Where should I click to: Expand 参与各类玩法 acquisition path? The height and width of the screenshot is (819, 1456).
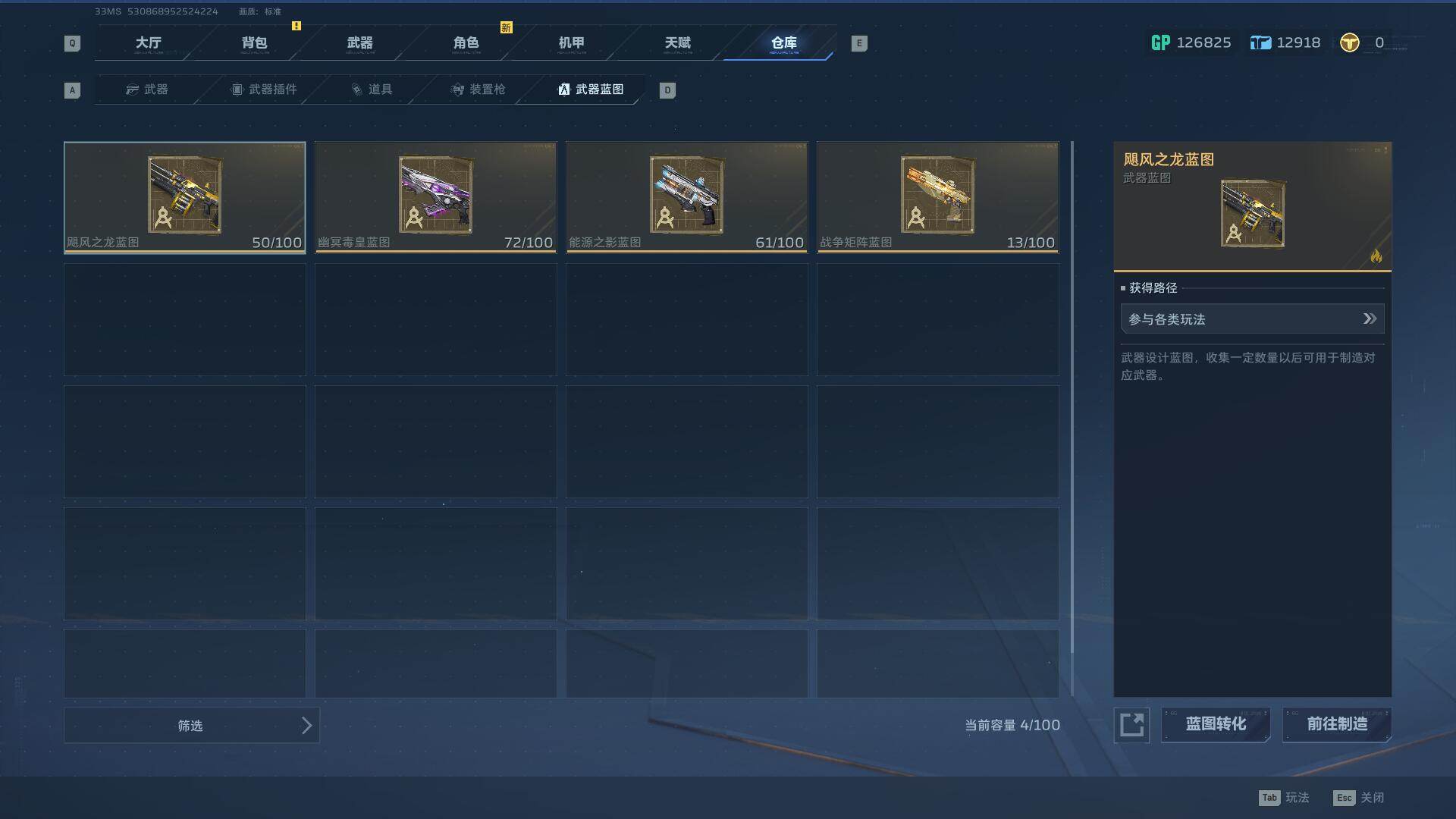click(1252, 319)
